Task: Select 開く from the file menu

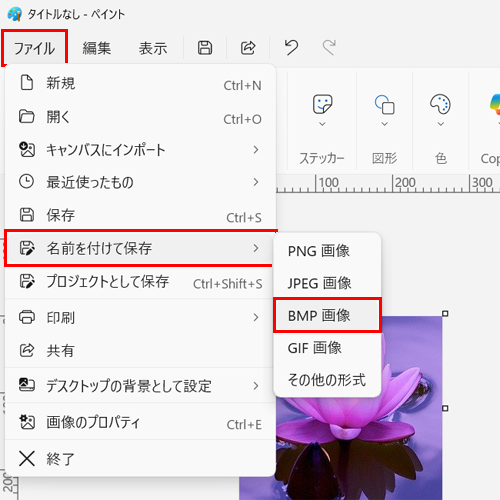Action: [140, 117]
